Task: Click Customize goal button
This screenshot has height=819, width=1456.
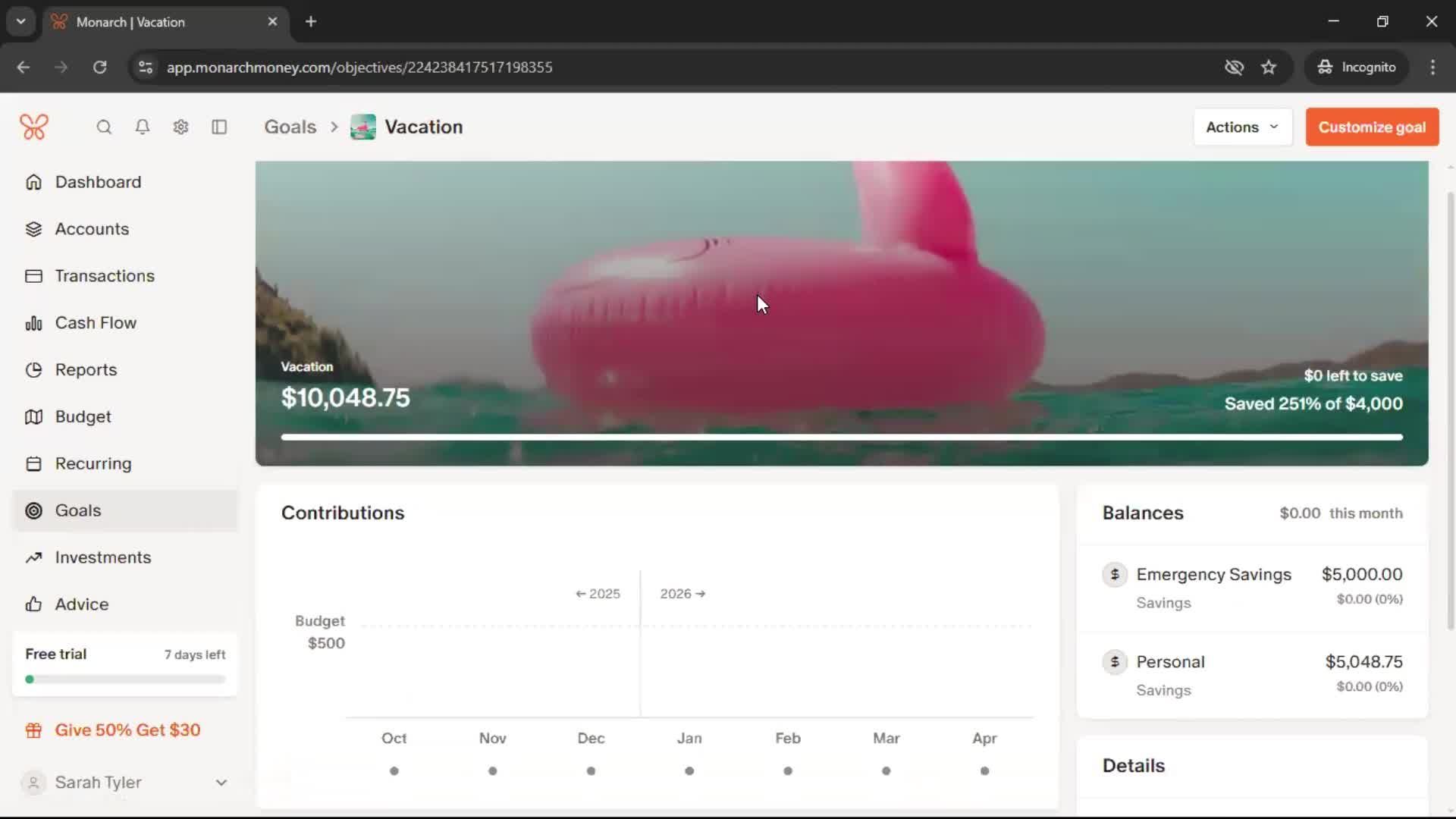Action: [x=1371, y=127]
